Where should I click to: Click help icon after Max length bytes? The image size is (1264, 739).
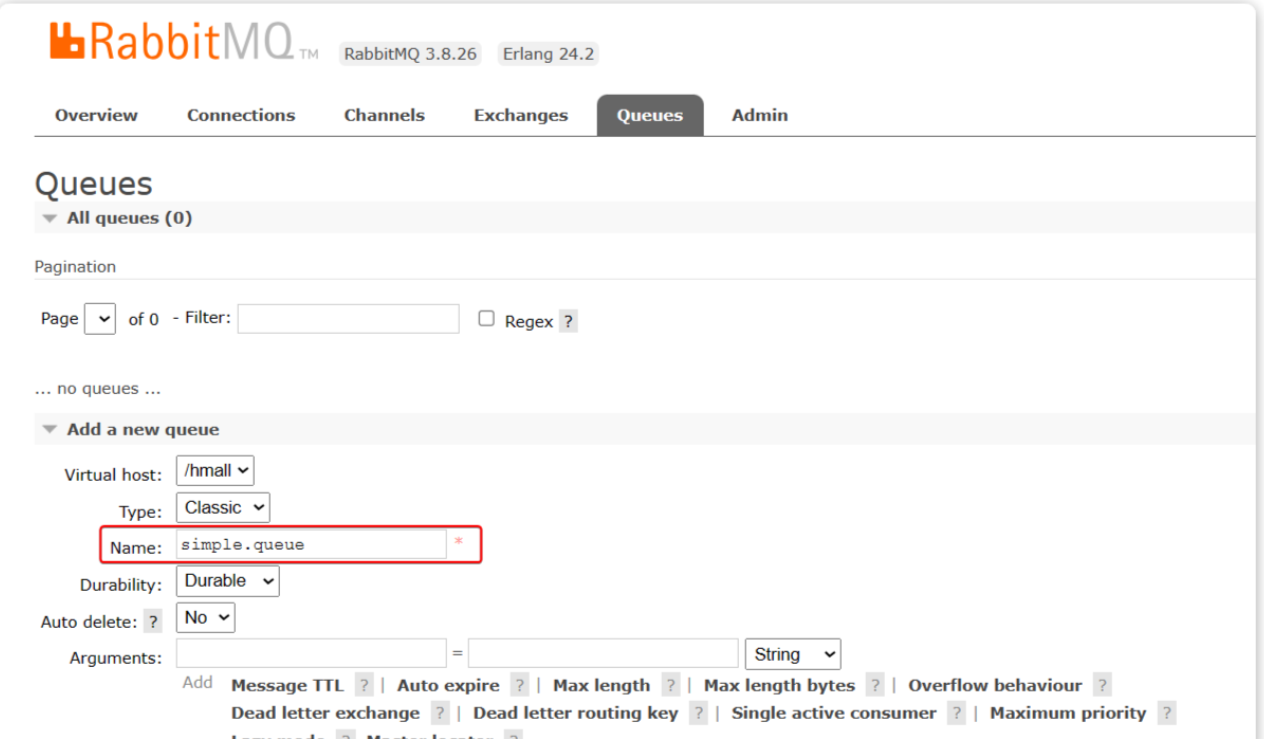pyautogui.click(x=875, y=686)
